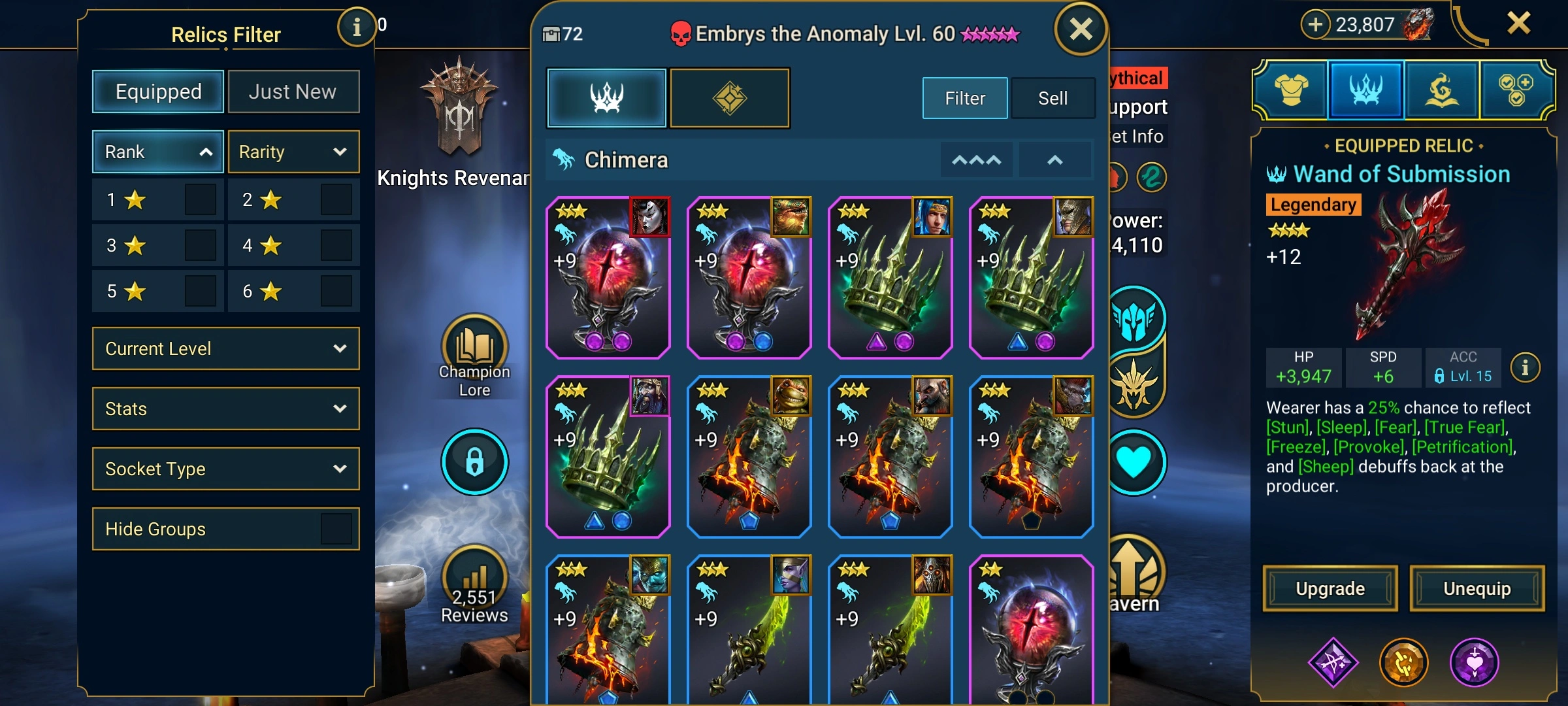1568x706 pixels.
Task: Add more gems with plus icon
Action: pyautogui.click(x=1315, y=25)
